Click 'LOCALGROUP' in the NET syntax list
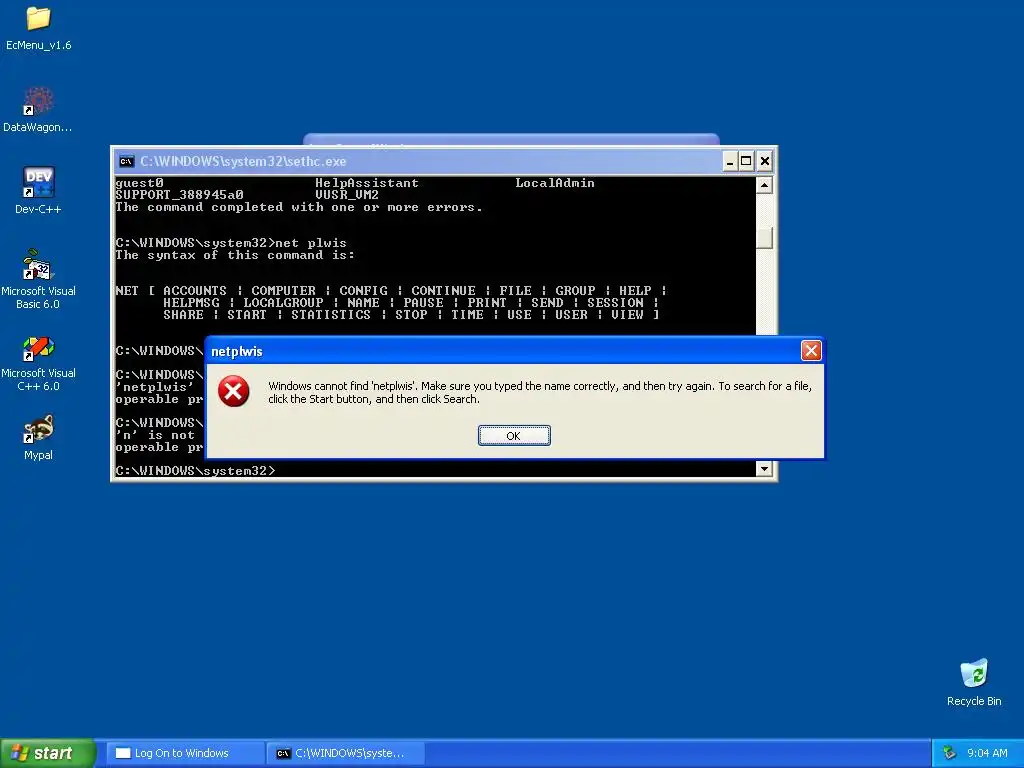1024x768 pixels. [283, 302]
